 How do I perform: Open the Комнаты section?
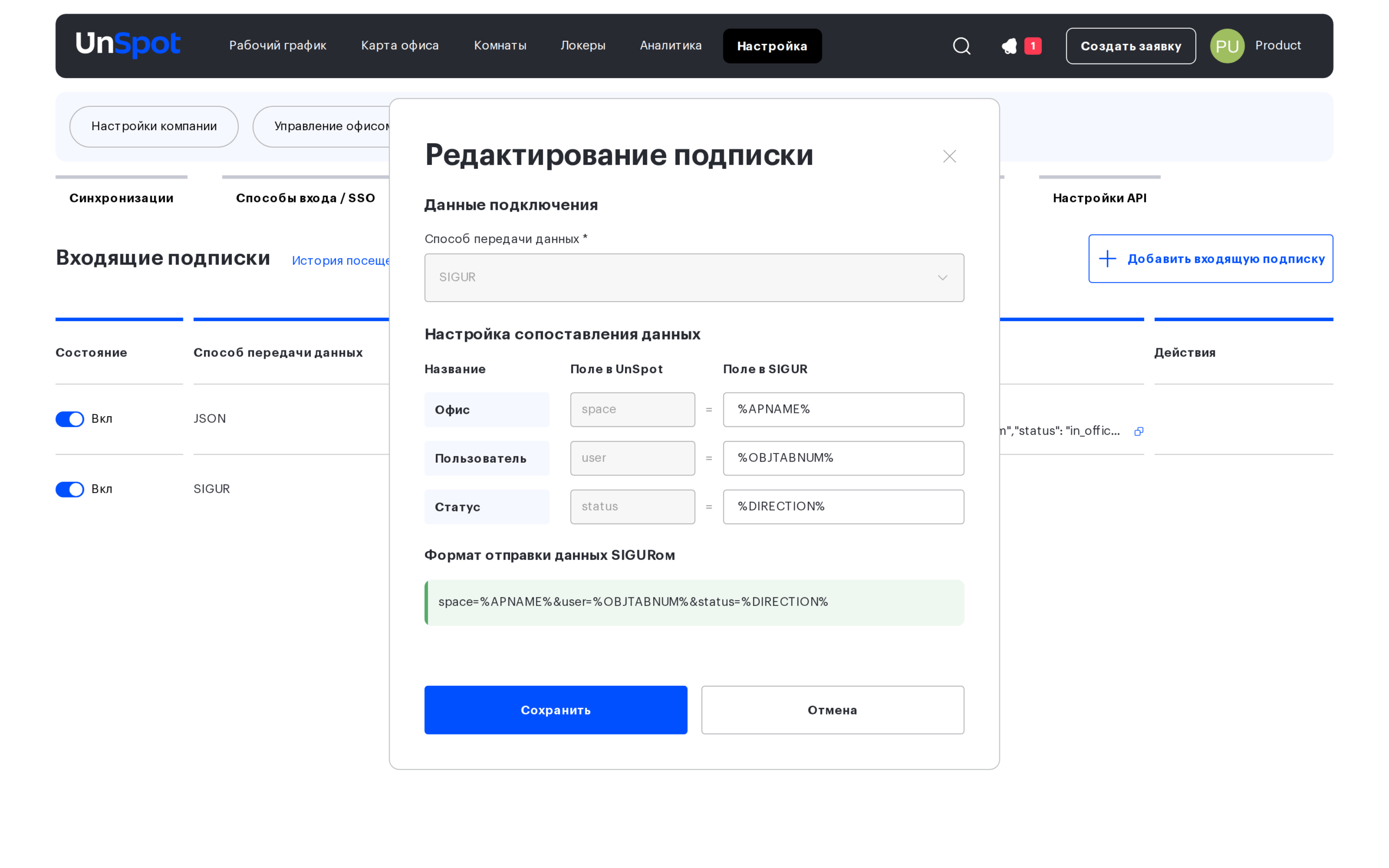500,46
